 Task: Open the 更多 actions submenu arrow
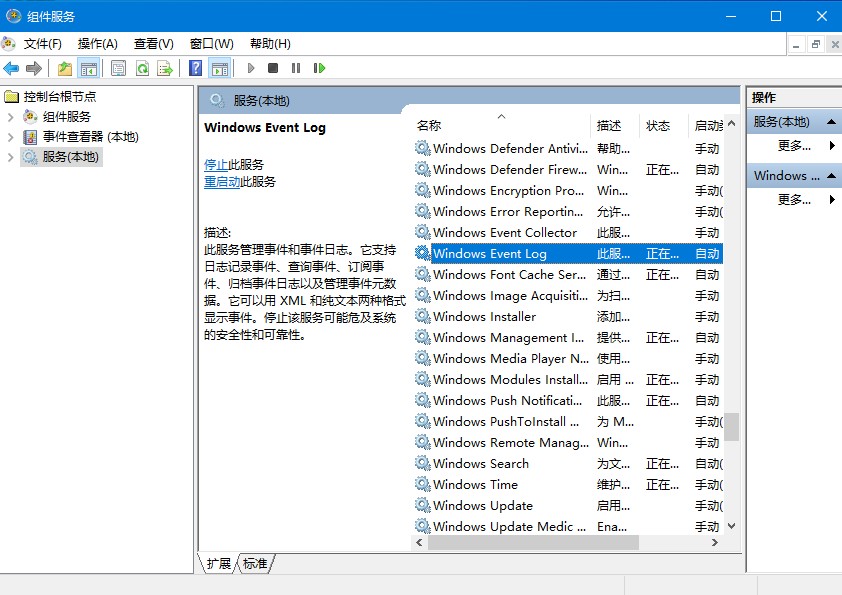pos(832,145)
